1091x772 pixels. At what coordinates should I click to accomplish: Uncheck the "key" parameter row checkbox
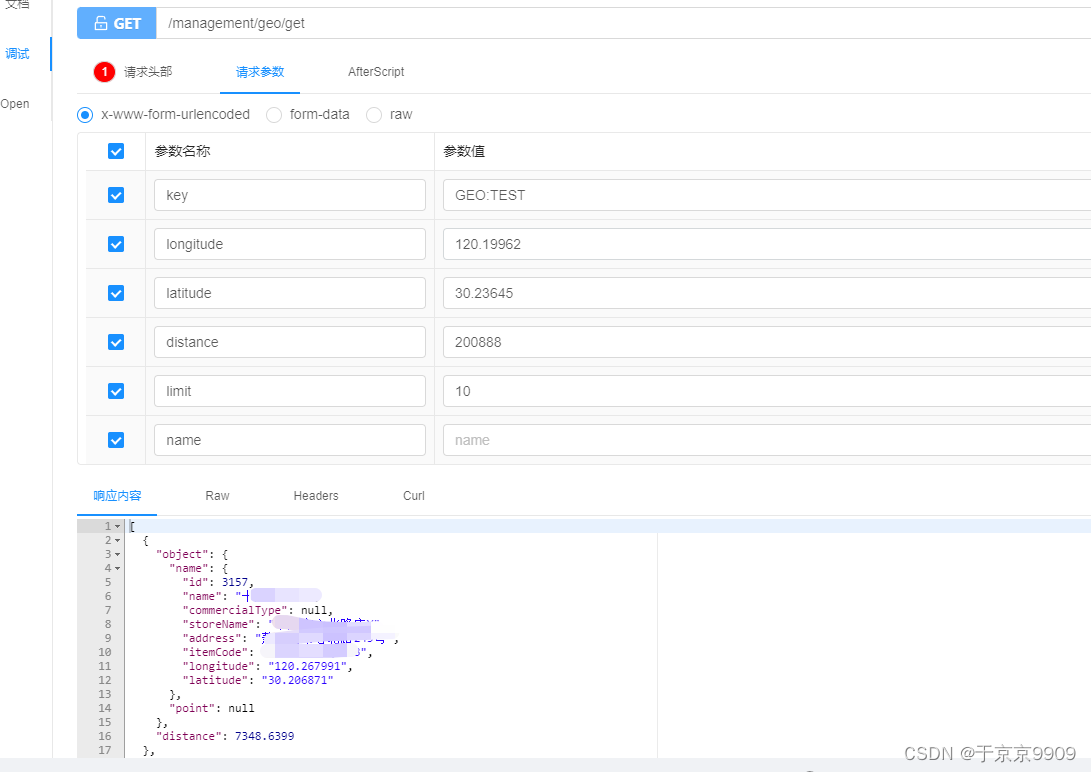[x=115, y=194]
